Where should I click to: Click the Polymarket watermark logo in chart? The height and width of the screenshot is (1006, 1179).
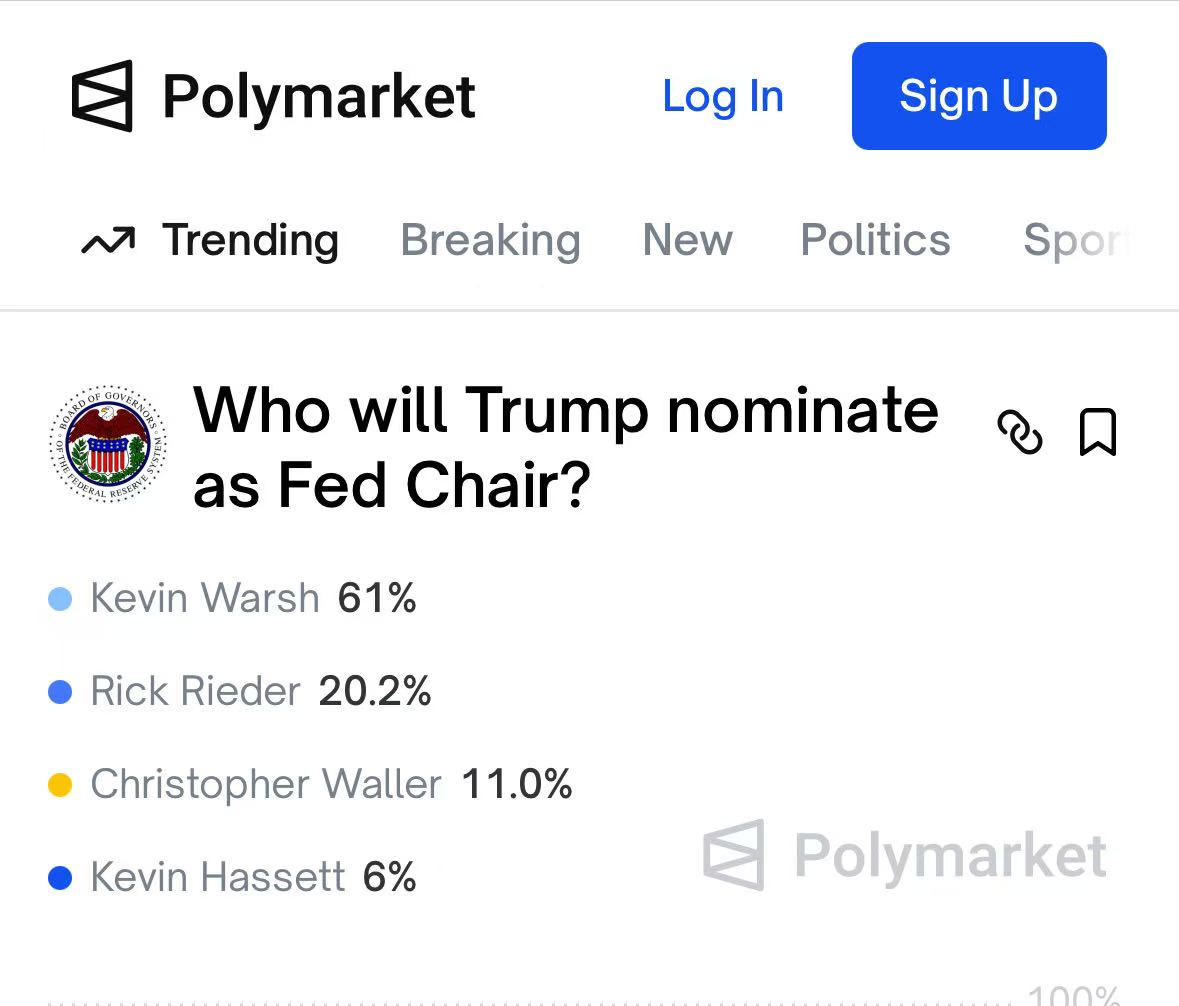(x=734, y=855)
